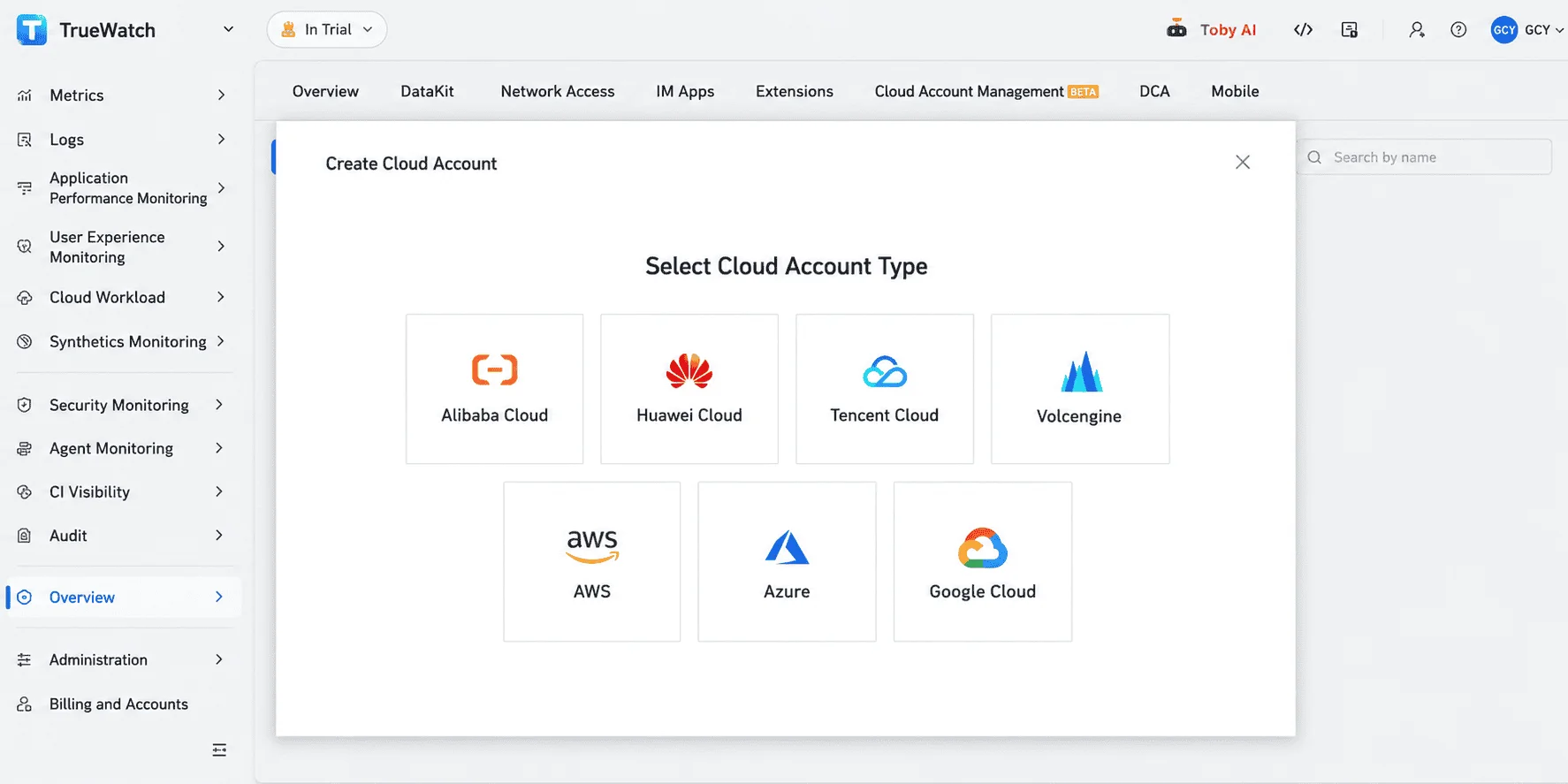Click the GCY avatar circle
The height and width of the screenshot is (784, 1568).
[1504, 30]
